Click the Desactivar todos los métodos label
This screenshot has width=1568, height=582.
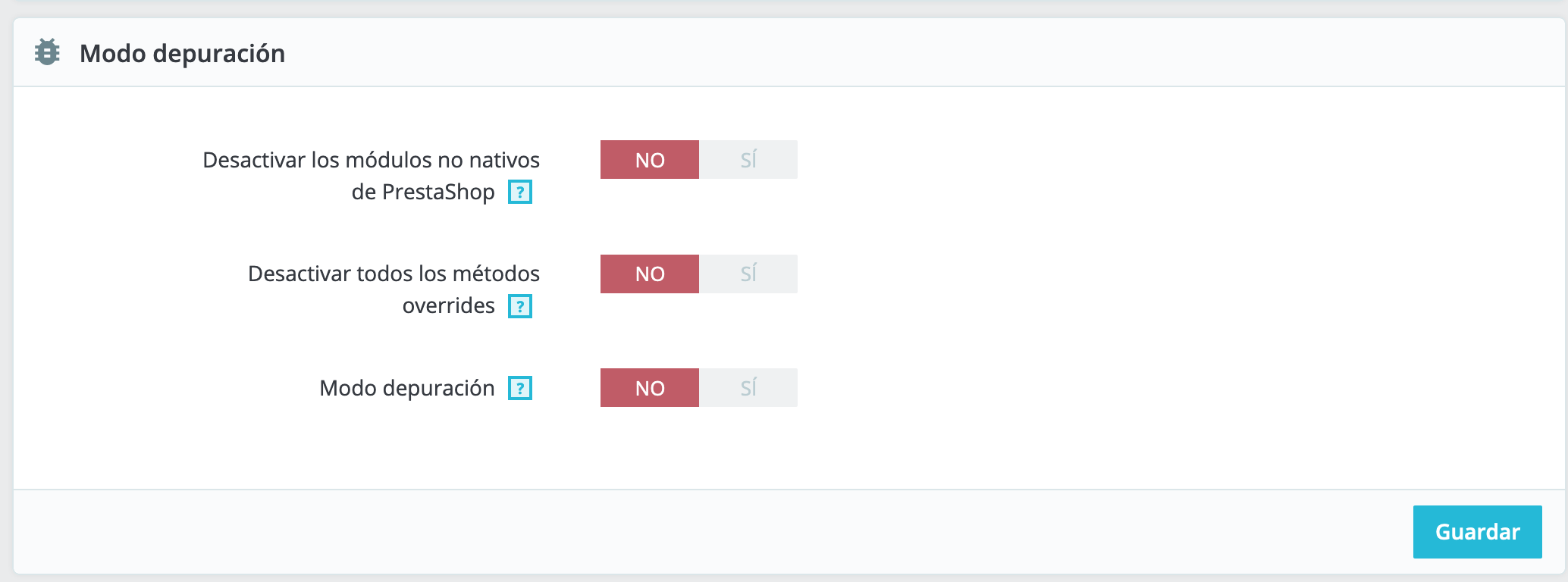click(x=394, y=274)
